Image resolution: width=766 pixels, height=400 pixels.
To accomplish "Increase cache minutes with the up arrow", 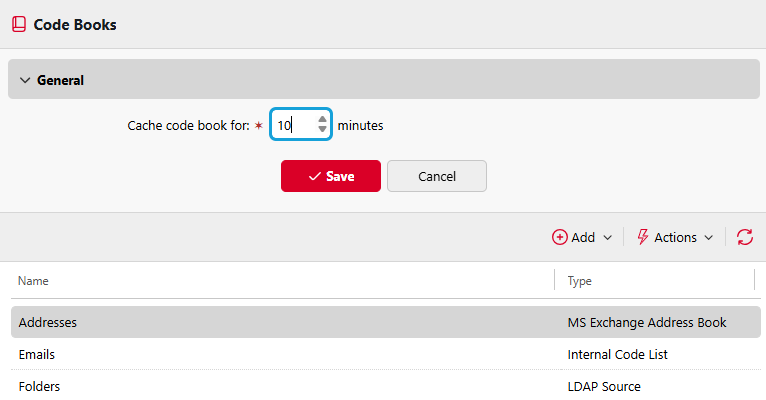I will tap(322, 119).
